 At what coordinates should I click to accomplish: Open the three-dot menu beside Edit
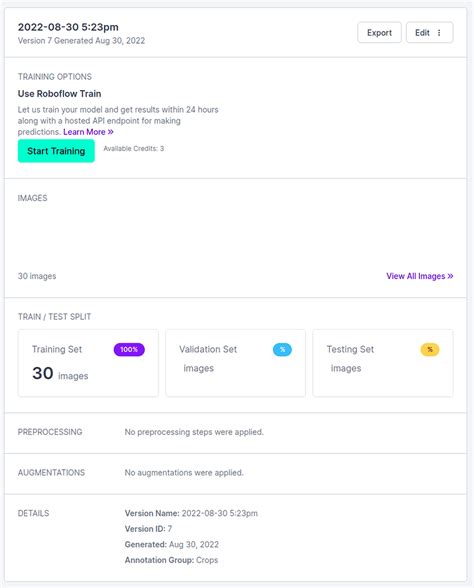coord(439,33)
